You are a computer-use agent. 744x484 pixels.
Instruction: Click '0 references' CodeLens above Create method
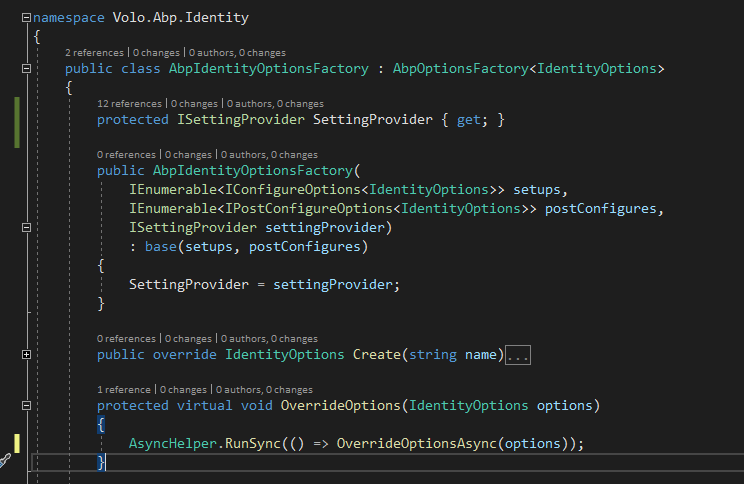(x=126, y=339)
